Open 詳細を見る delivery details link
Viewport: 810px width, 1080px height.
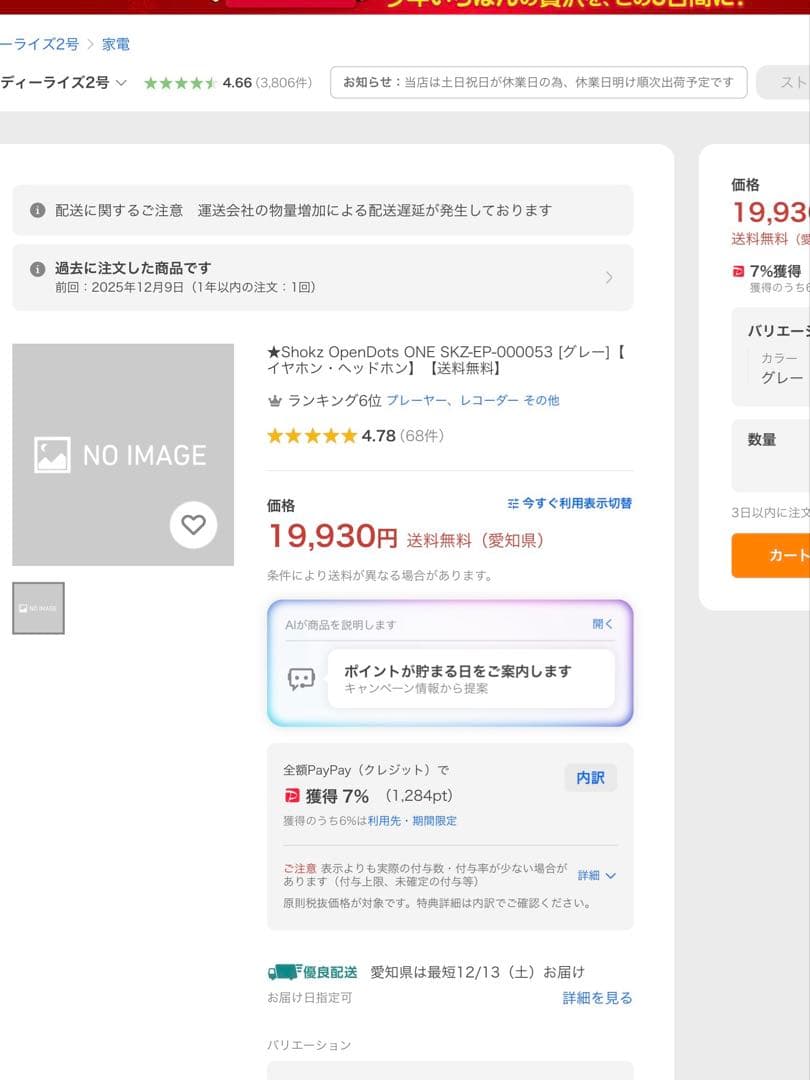(596, 997)
